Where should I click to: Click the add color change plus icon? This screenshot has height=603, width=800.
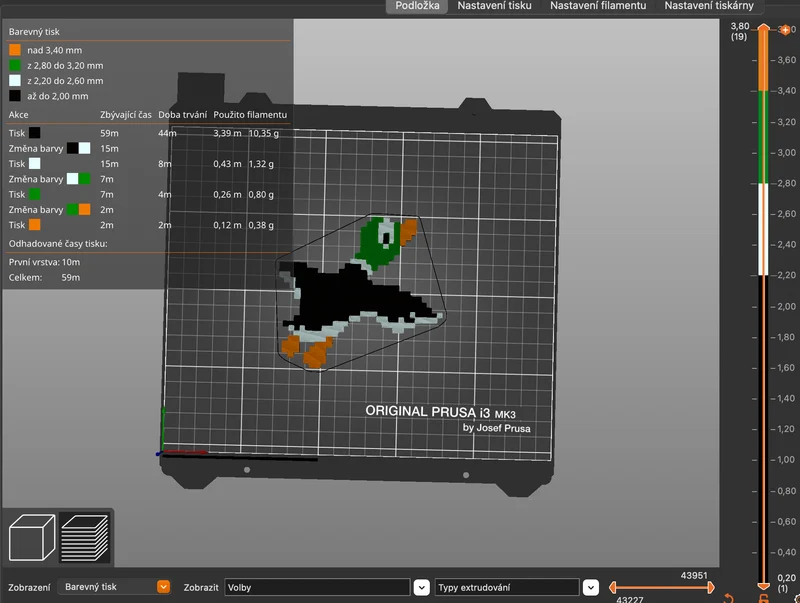[785, 31]
